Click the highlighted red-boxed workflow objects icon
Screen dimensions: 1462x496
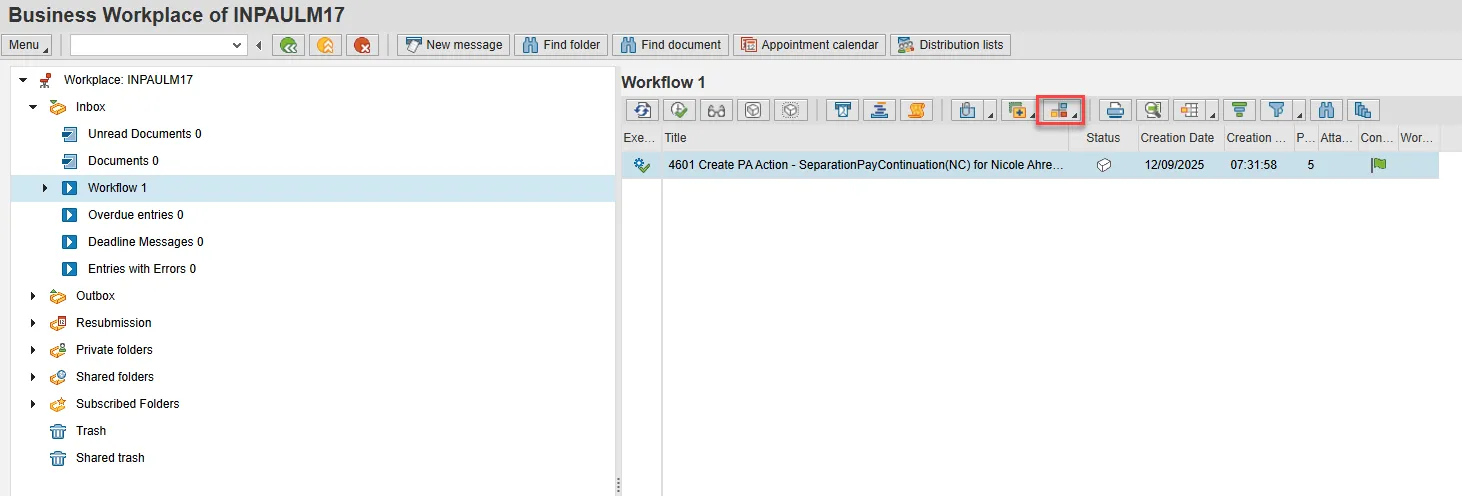coord(1062,111)
